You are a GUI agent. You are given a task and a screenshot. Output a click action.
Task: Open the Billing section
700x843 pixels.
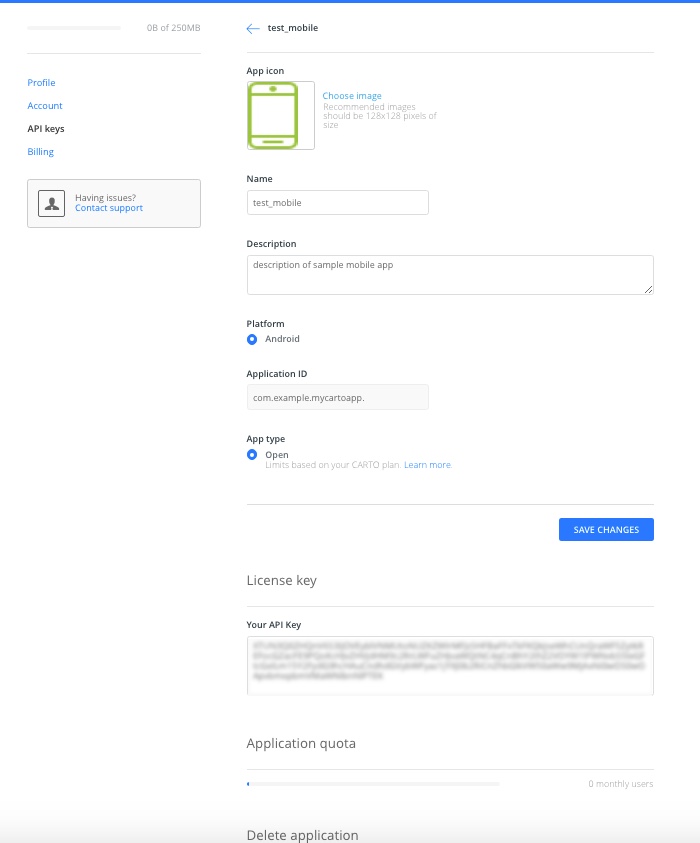[40, 151]
